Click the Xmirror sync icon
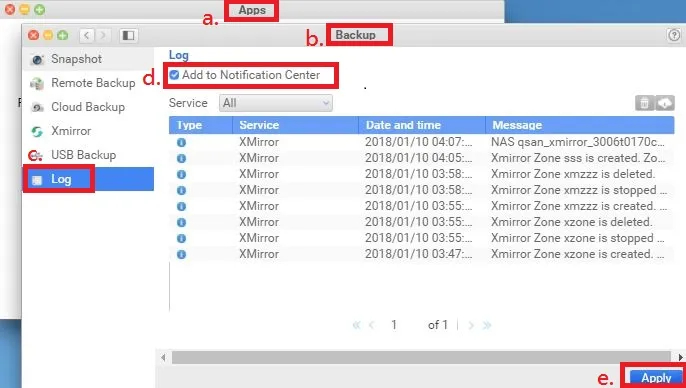The height and width of the screenshot is (388, 686). 37,132
